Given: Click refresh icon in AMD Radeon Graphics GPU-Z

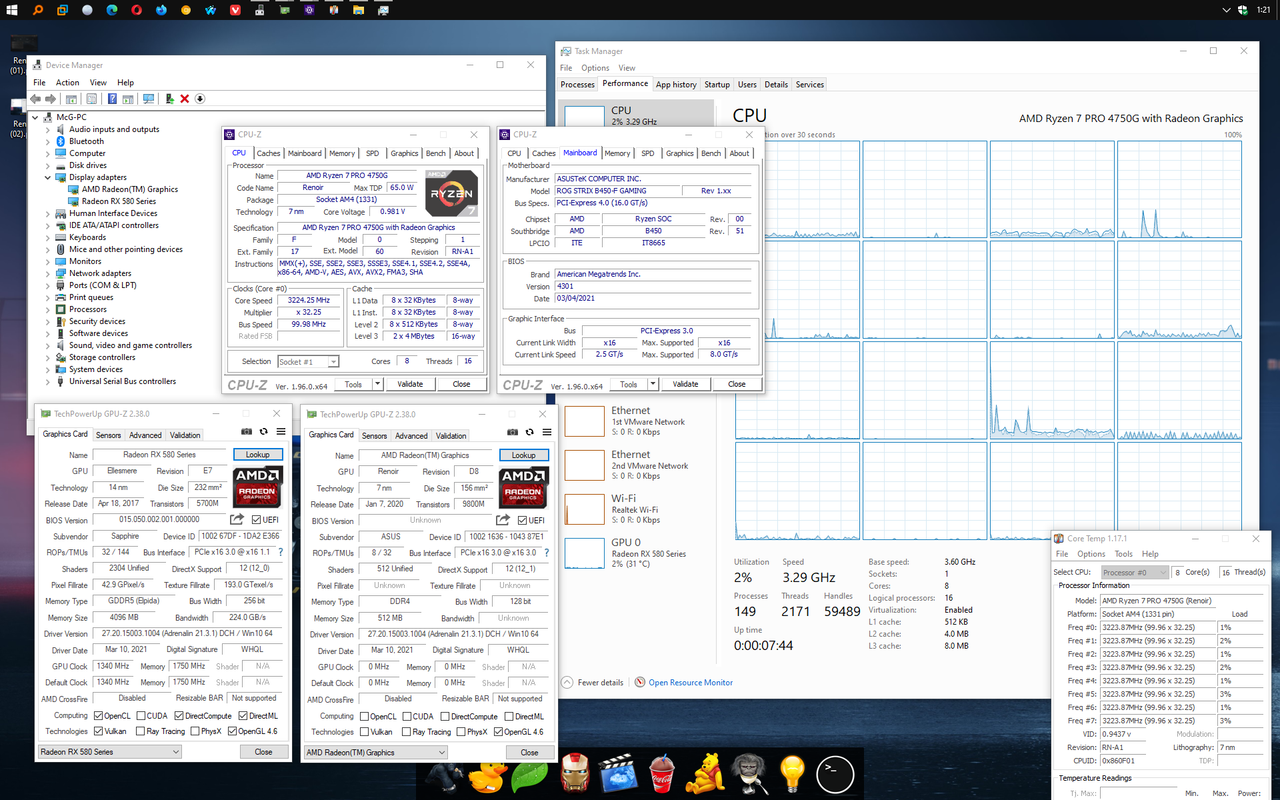Looking at the screenshot, I should tap(529, 431).
